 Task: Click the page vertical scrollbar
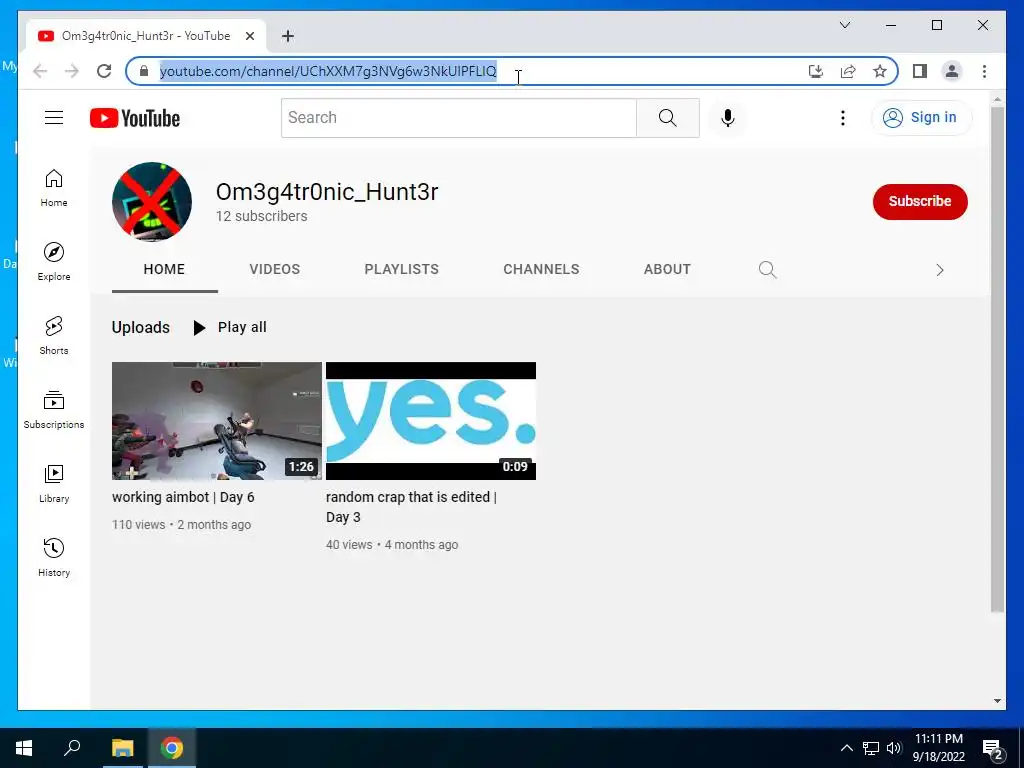pos(997,359)
